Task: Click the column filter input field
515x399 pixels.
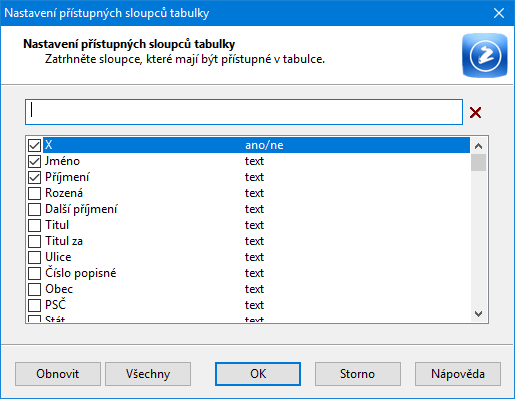Action: [244, 112]
